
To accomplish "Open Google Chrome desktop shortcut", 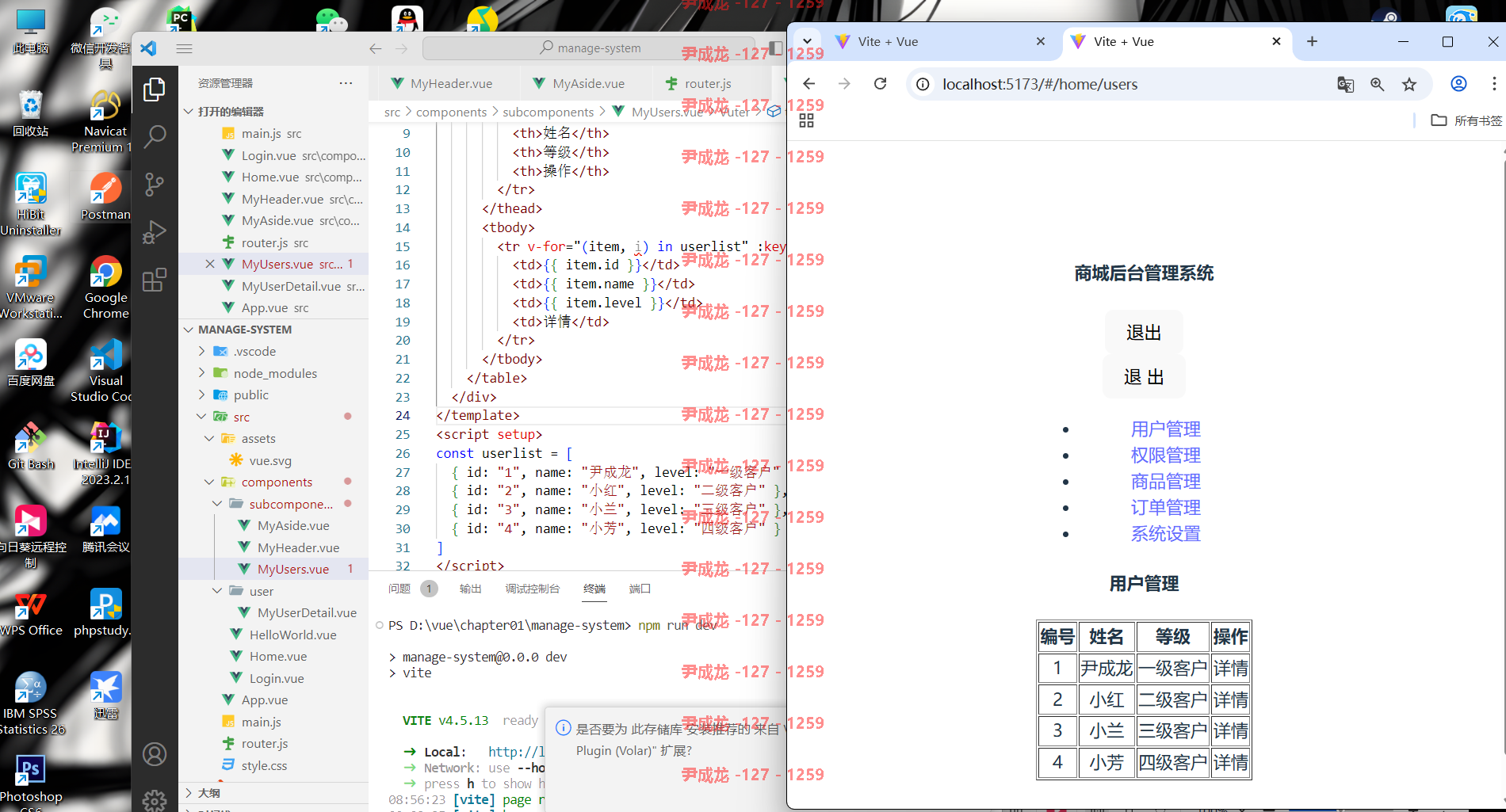I will [105, 287].
